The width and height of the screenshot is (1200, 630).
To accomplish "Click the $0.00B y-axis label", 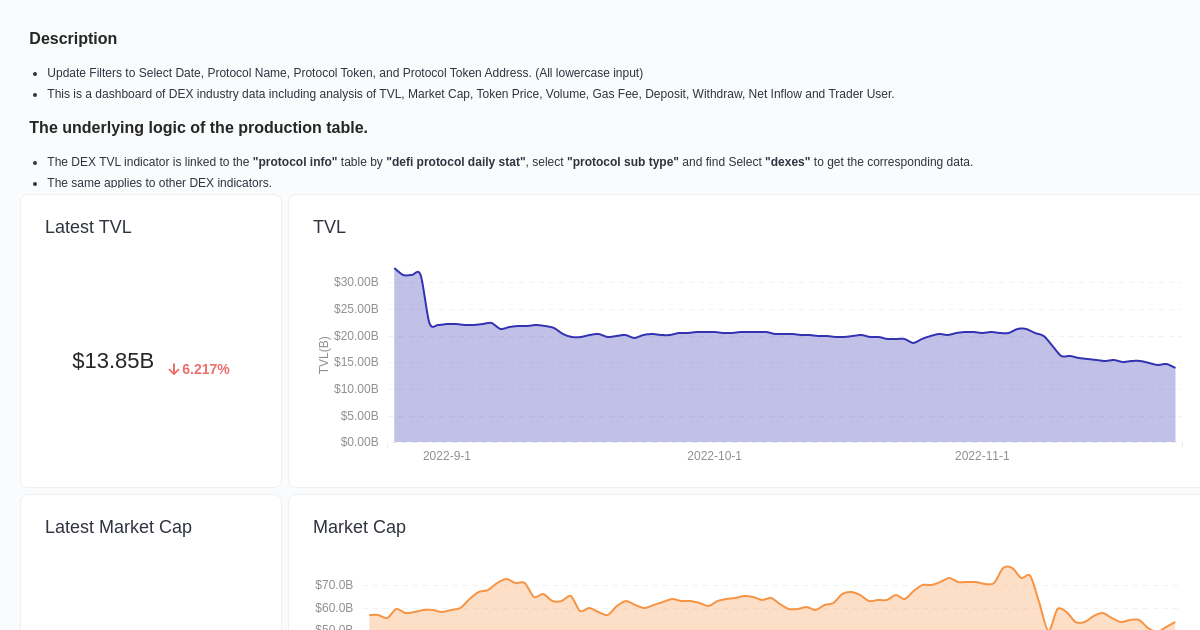I will [358, 441].
